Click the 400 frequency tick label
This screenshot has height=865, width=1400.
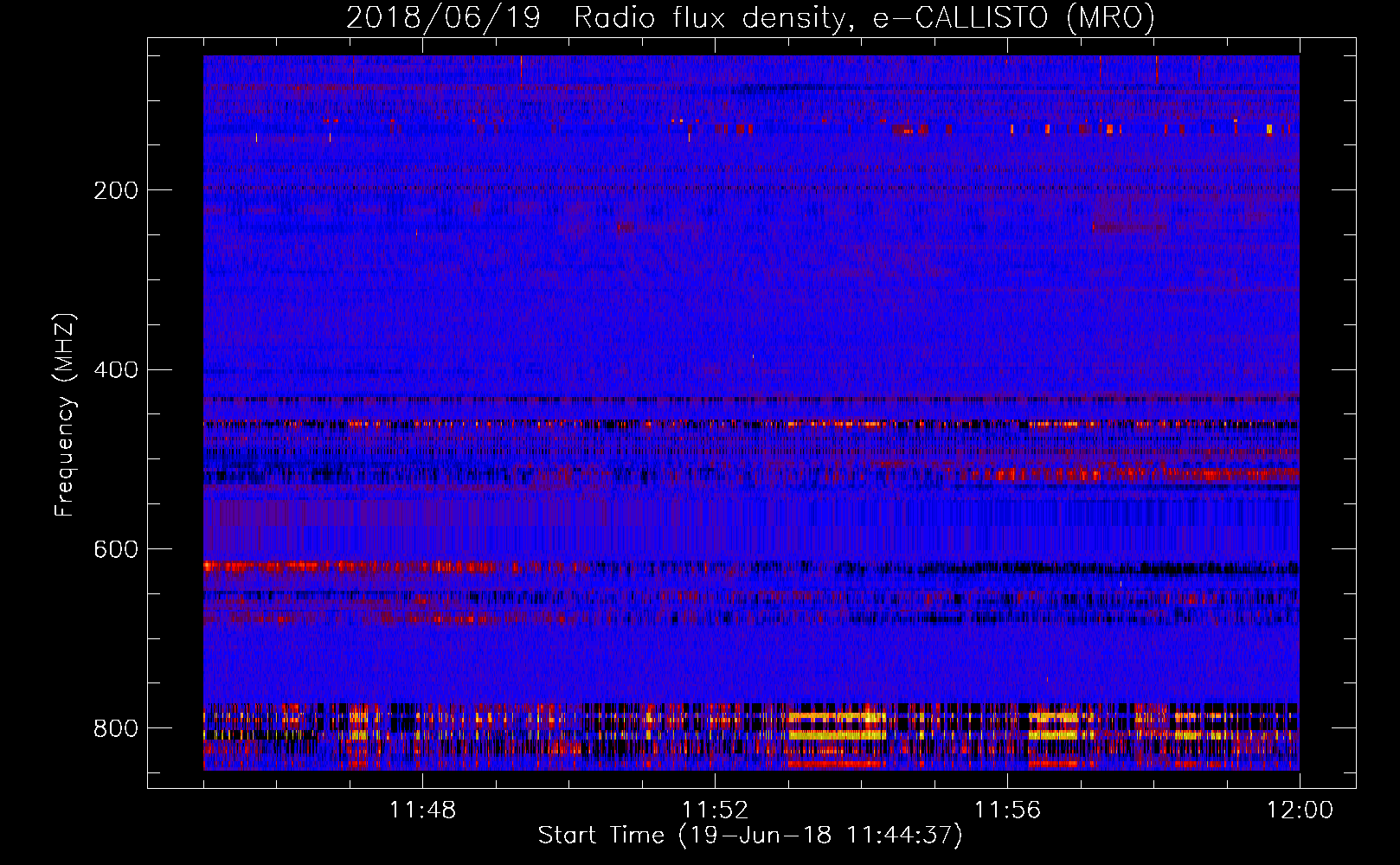tap(116, 369)
